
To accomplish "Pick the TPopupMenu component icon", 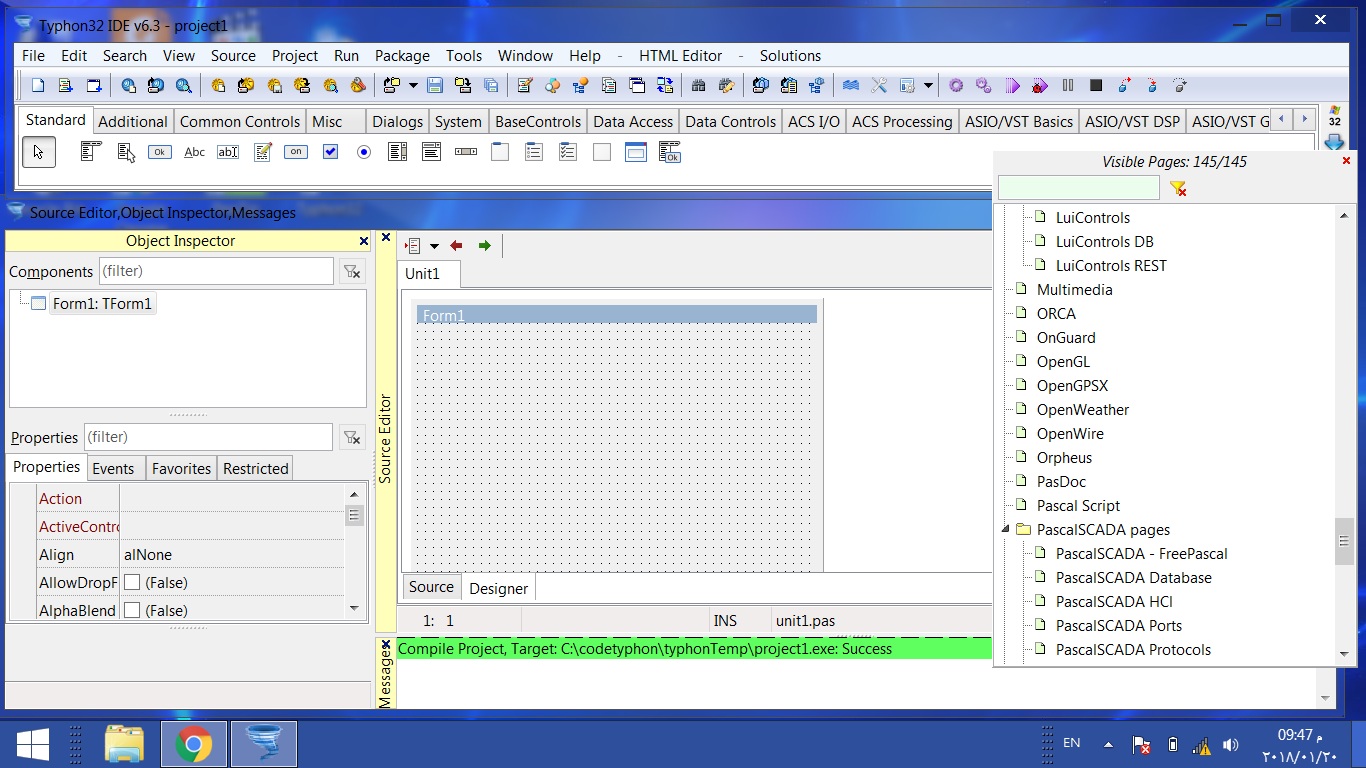I will coord(126,152).
